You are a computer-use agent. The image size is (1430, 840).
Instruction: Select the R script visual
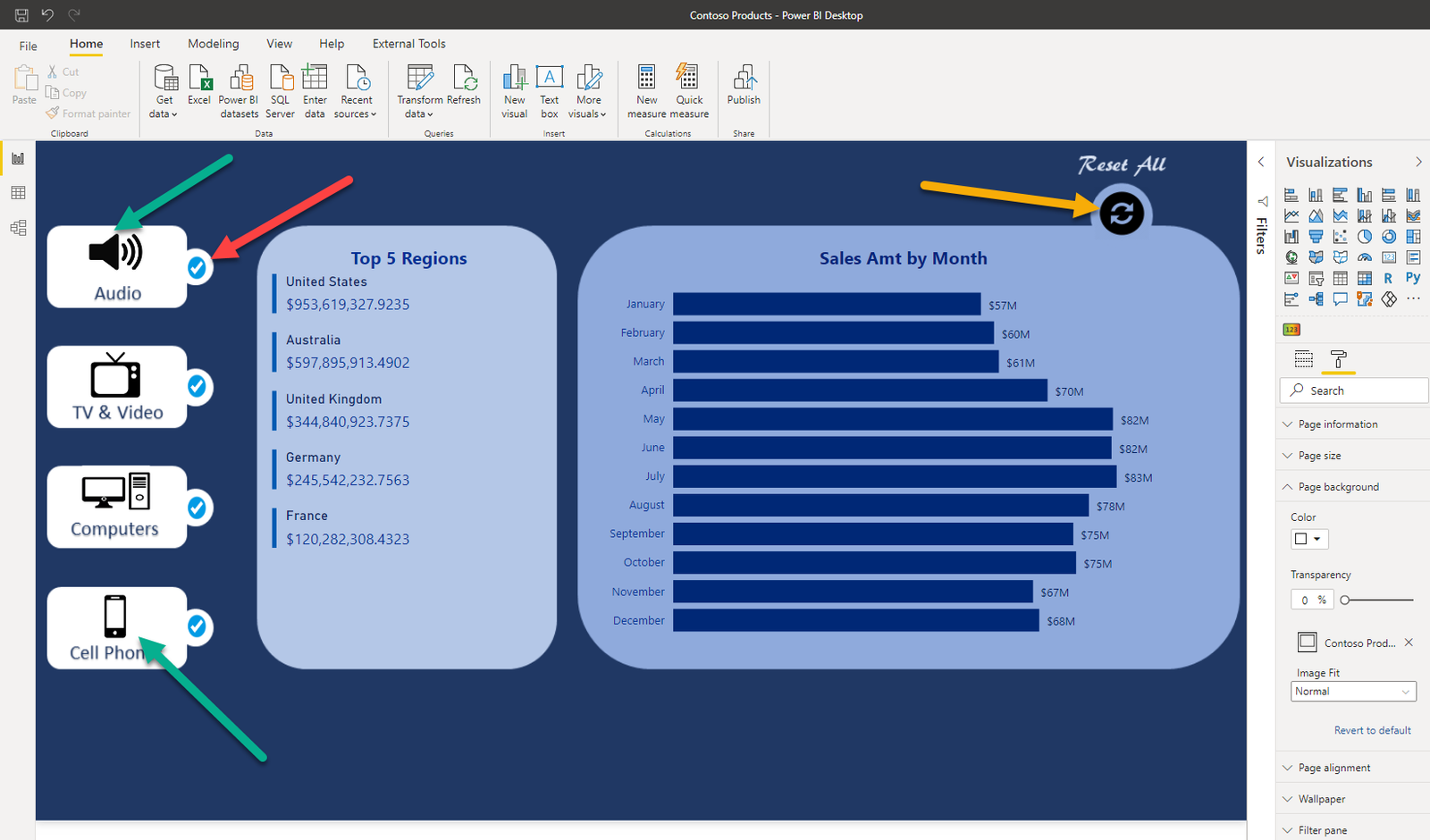(x=1388, y=278)
